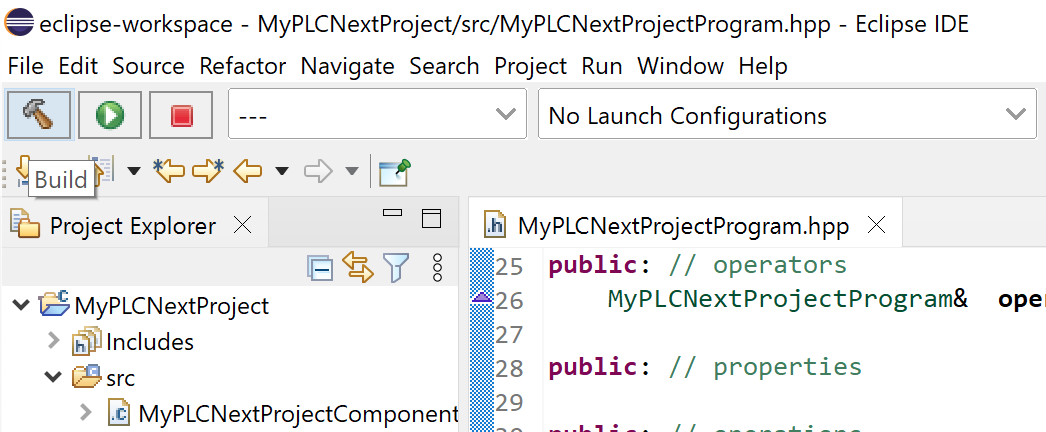Open the Project Explorer View Menu dots
This screenshot has height=432, width=1046.
point(438,267)
